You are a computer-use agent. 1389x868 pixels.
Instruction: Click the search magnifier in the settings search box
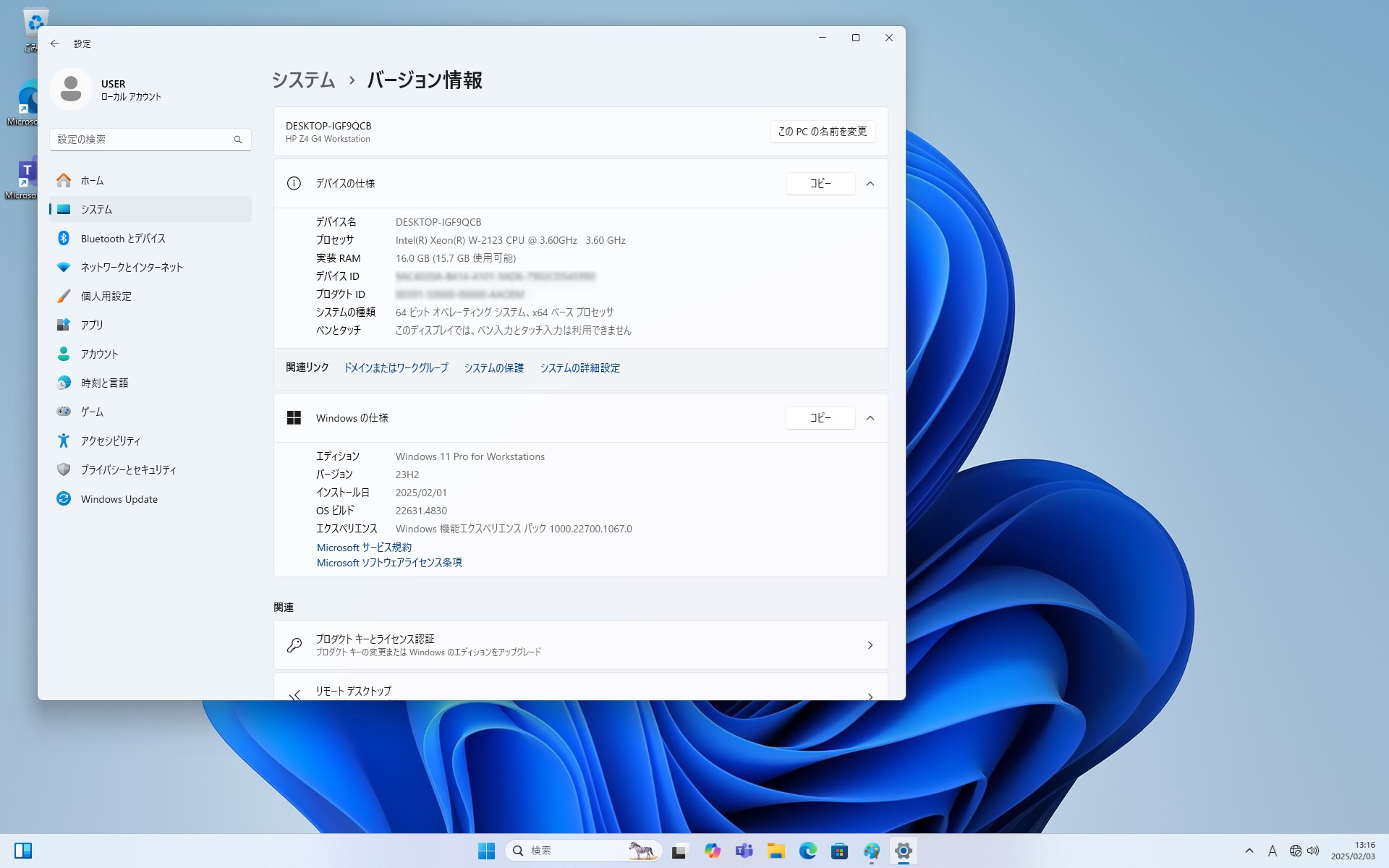tap(238, 140)
